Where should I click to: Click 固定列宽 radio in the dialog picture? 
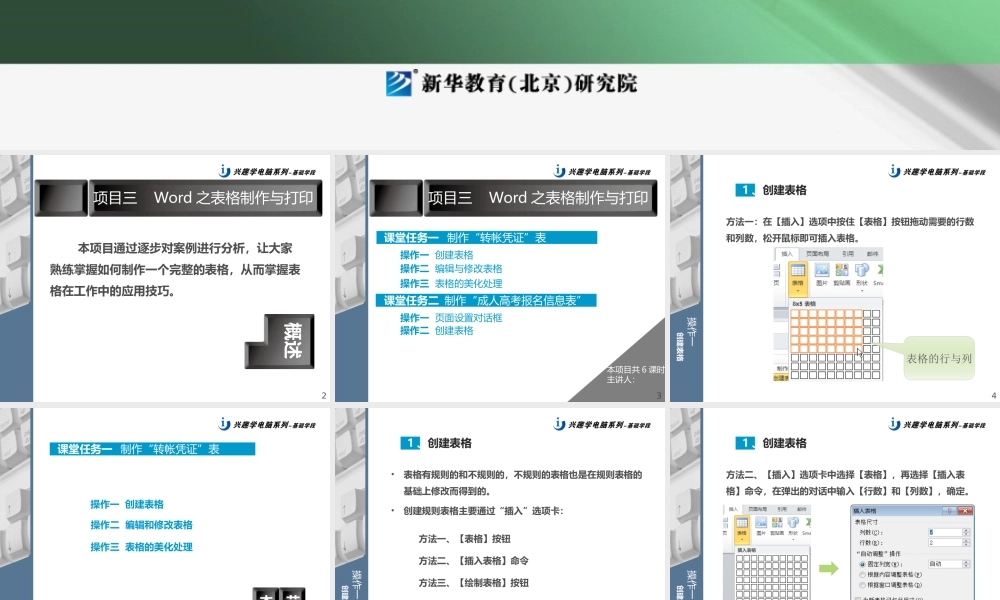point(862,564)
